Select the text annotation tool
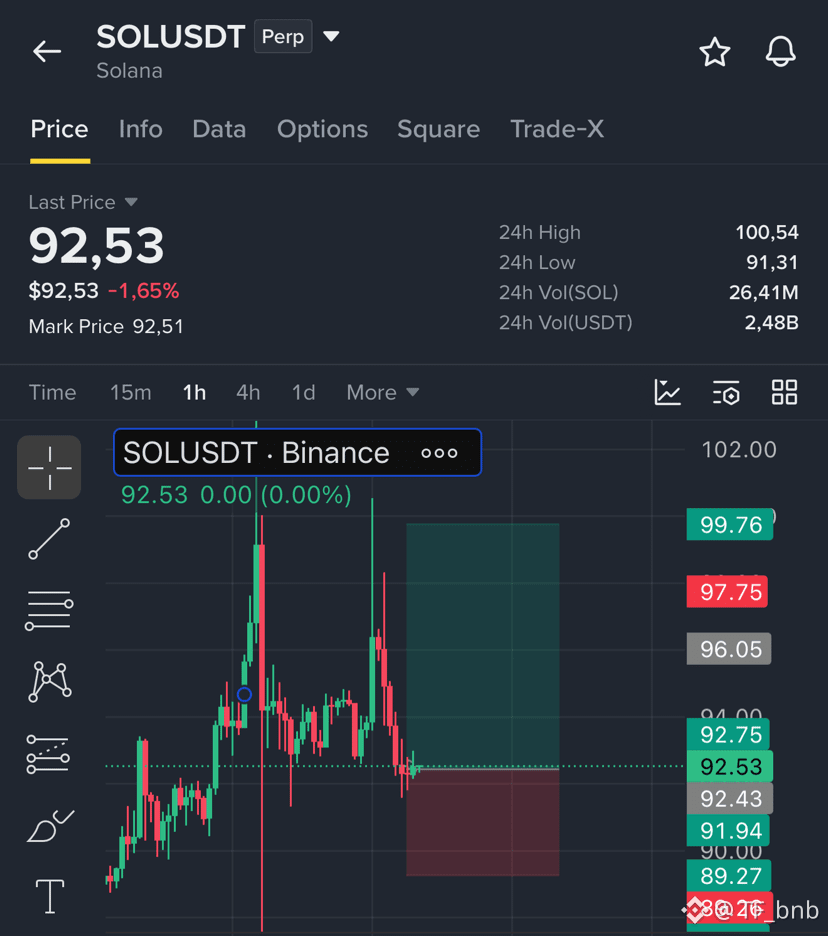The height and width of the screenshot is (936, 828). 50,896
